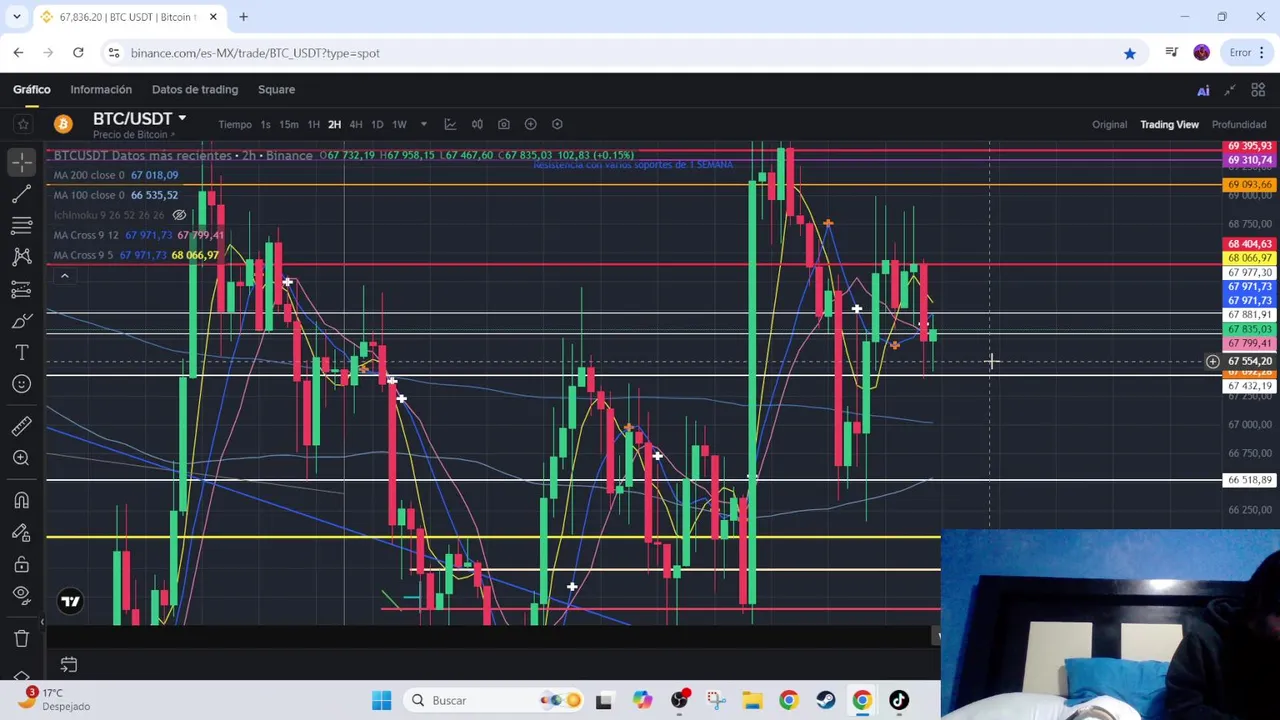Reload the Binance page
The width and height of the screenshot is (1280, 720).
coord(78,53)
